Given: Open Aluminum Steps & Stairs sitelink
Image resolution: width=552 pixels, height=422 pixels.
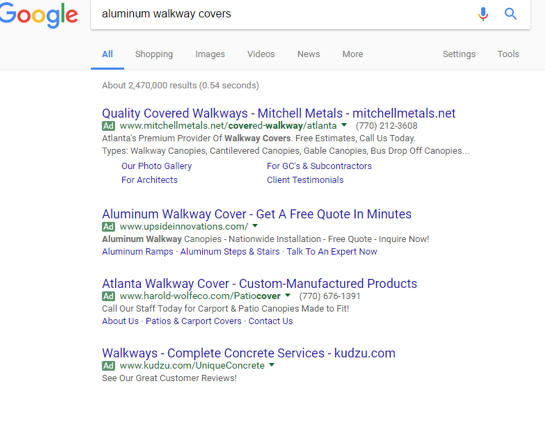Looking at the screenshot, I should coord(230,252).
